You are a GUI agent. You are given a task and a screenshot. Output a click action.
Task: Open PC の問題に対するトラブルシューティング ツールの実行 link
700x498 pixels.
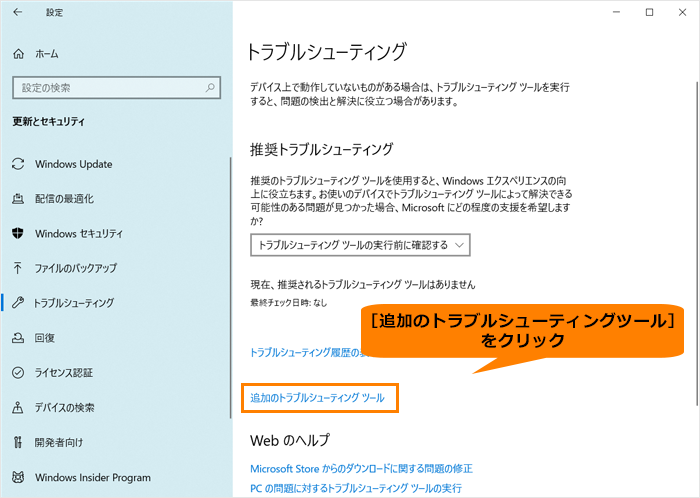click(x=356, y=488)
